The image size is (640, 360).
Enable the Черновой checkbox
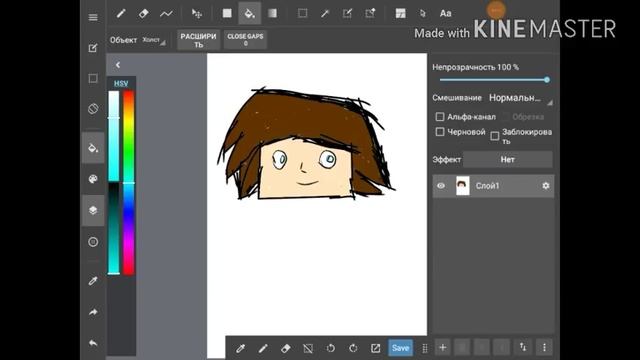(x=440, y=132)
